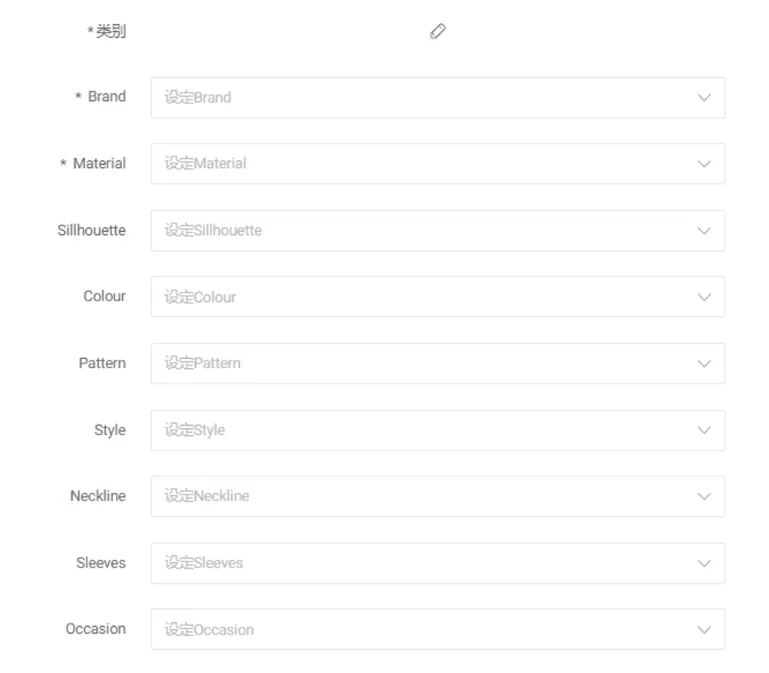Click the chevron arrow in the Pattern field
The width and height of the screenshot is (769, 673).
[704, 364]
